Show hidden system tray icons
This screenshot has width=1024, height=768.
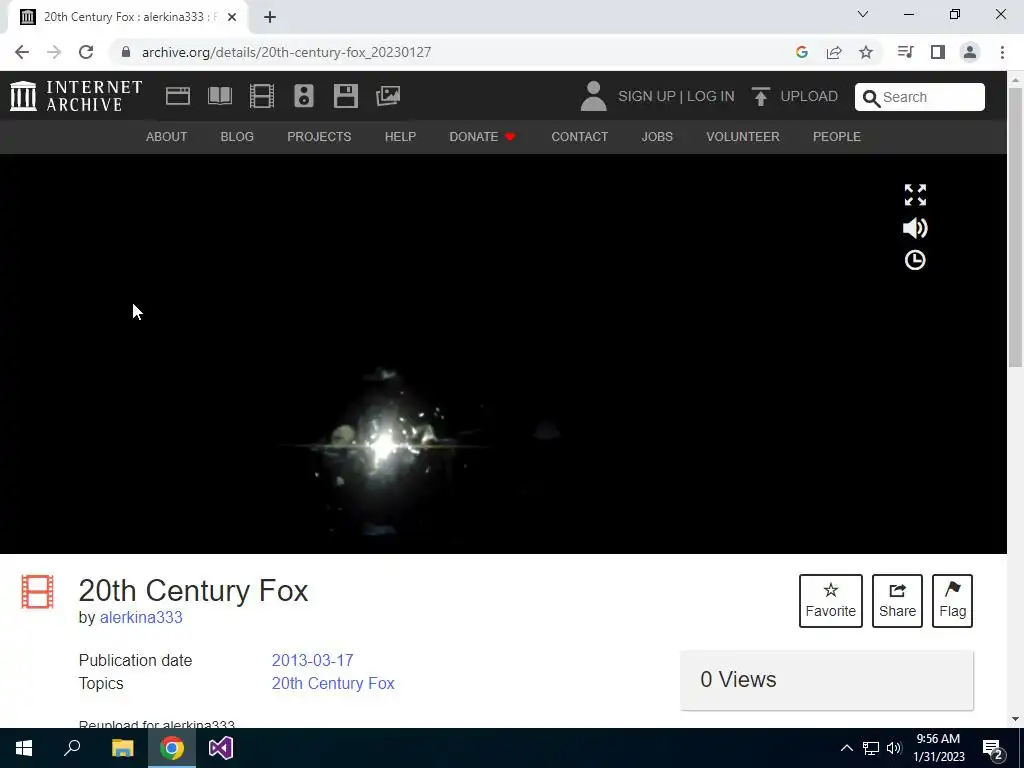pyautogui.click(x=846, y=748)
